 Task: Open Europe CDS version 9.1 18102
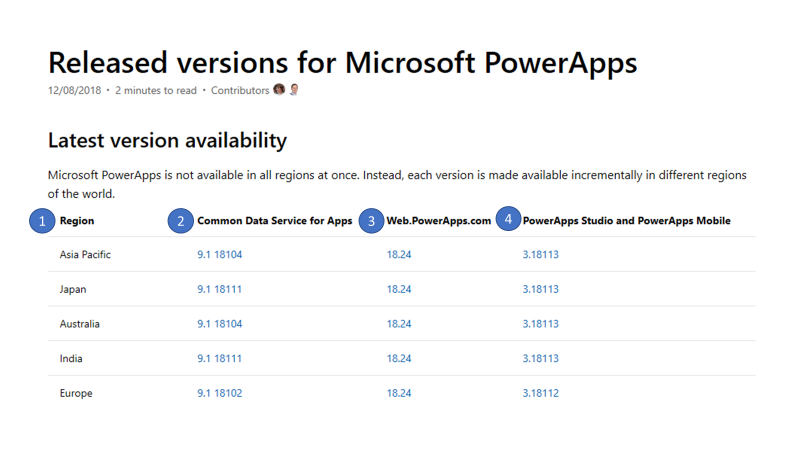coord(219,393)
